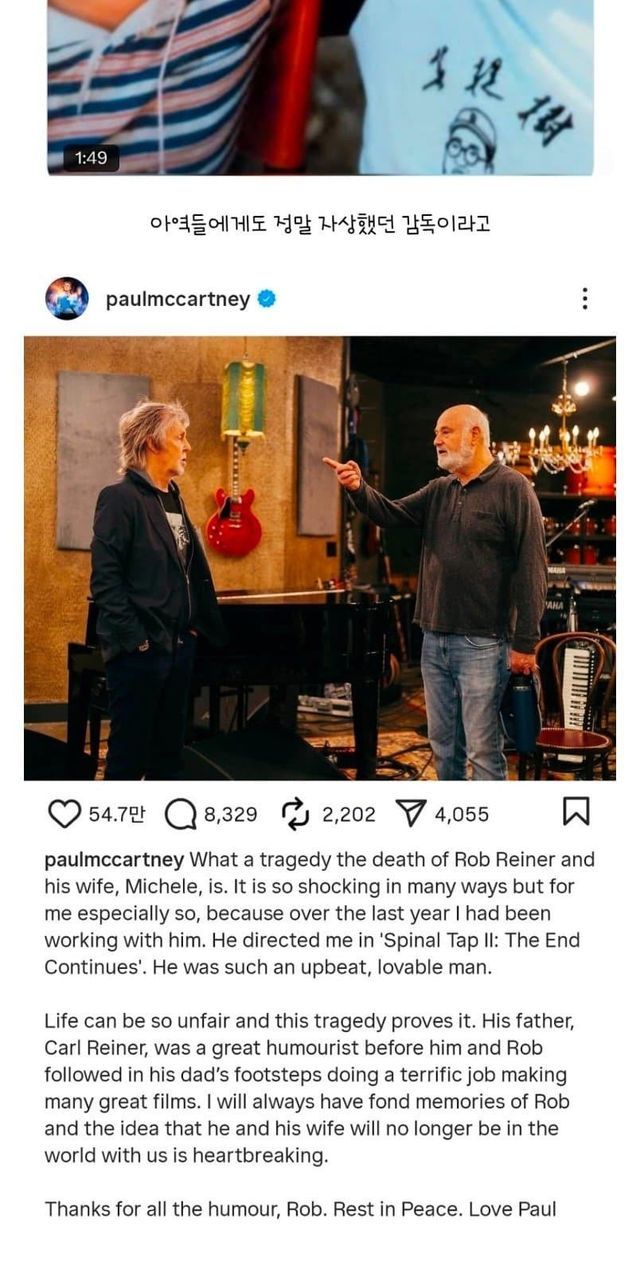640x1280 pixels.
Task: Open comments via speech bubble icon
Action: (180, 814)
